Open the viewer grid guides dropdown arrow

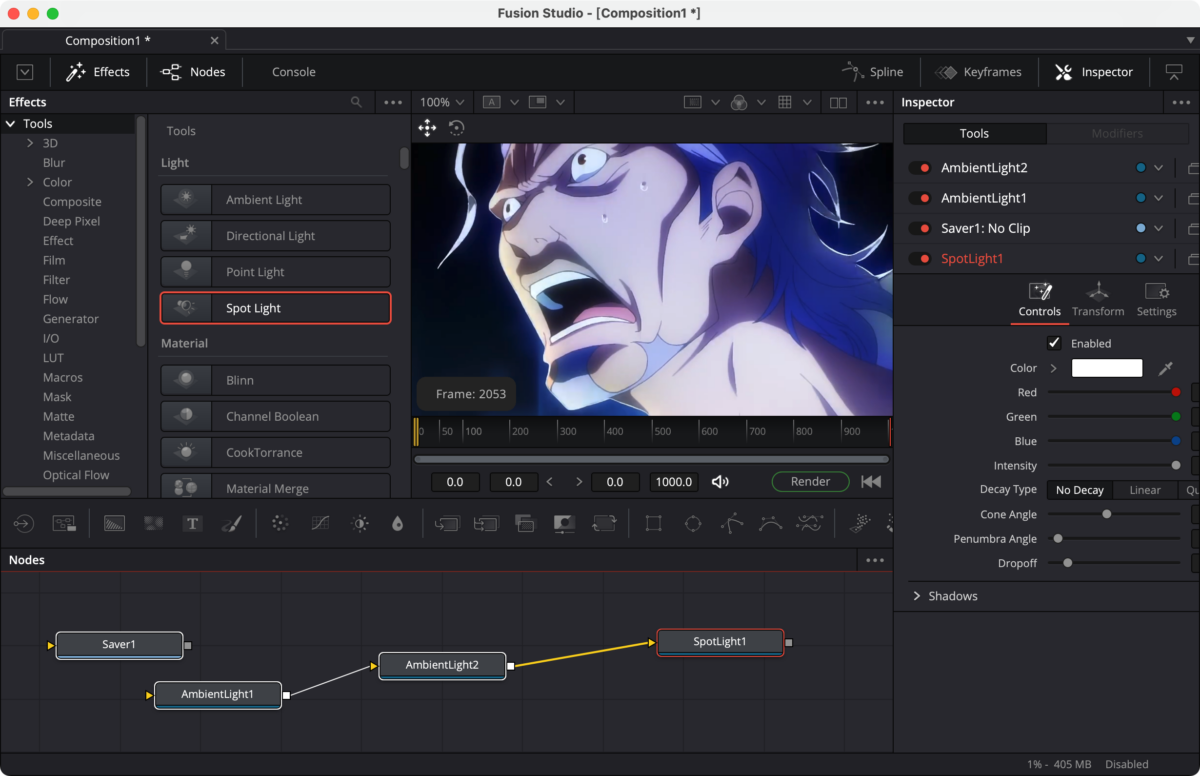pyautogui.click(x=809, y=102)
